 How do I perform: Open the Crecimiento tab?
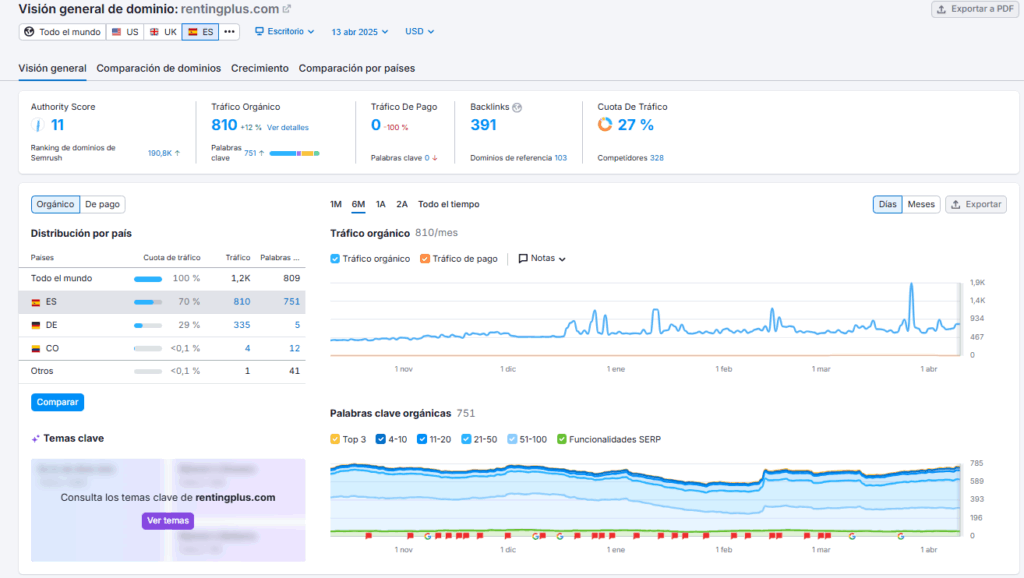coord(260,68)
